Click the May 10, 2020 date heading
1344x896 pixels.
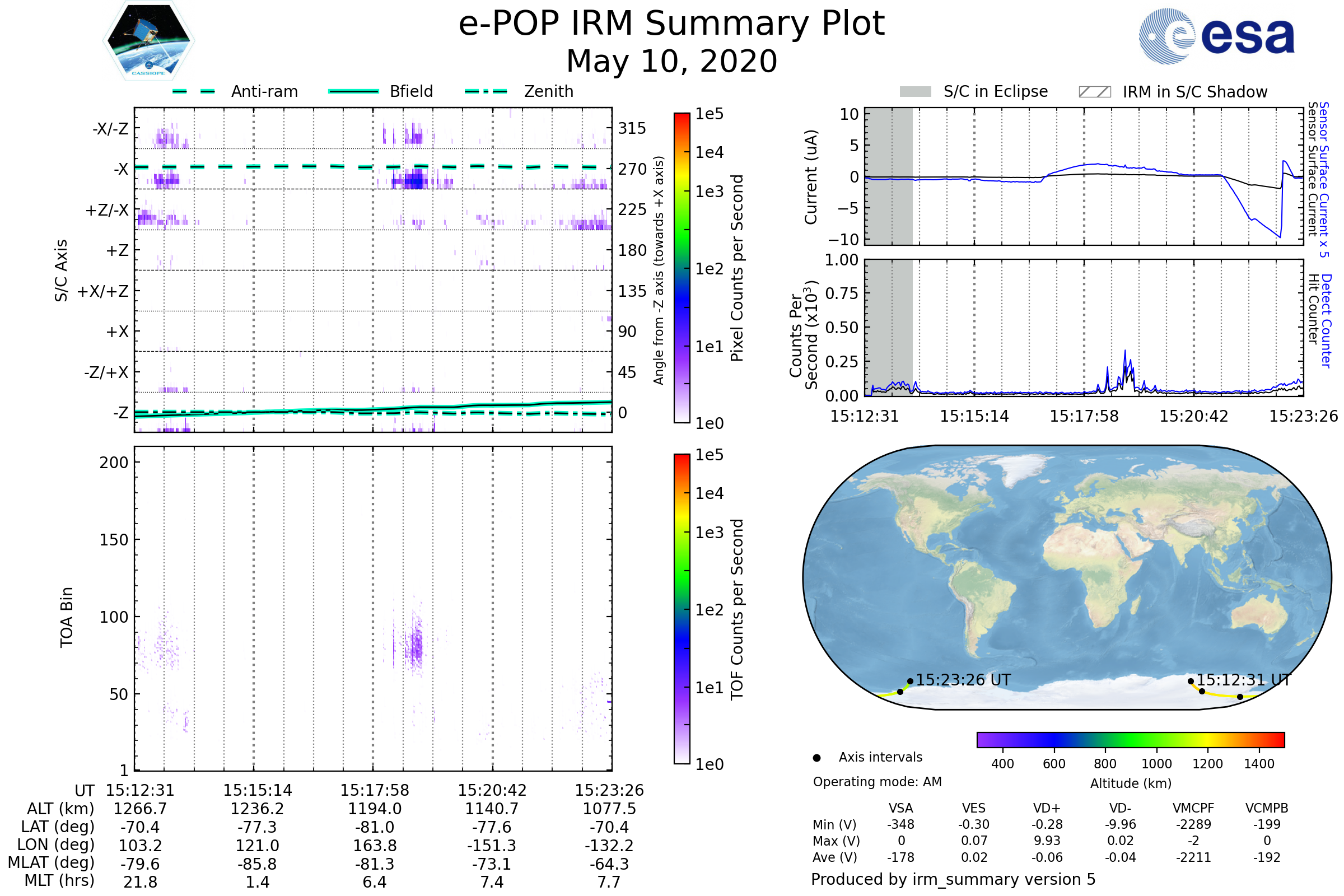[671, 61]
